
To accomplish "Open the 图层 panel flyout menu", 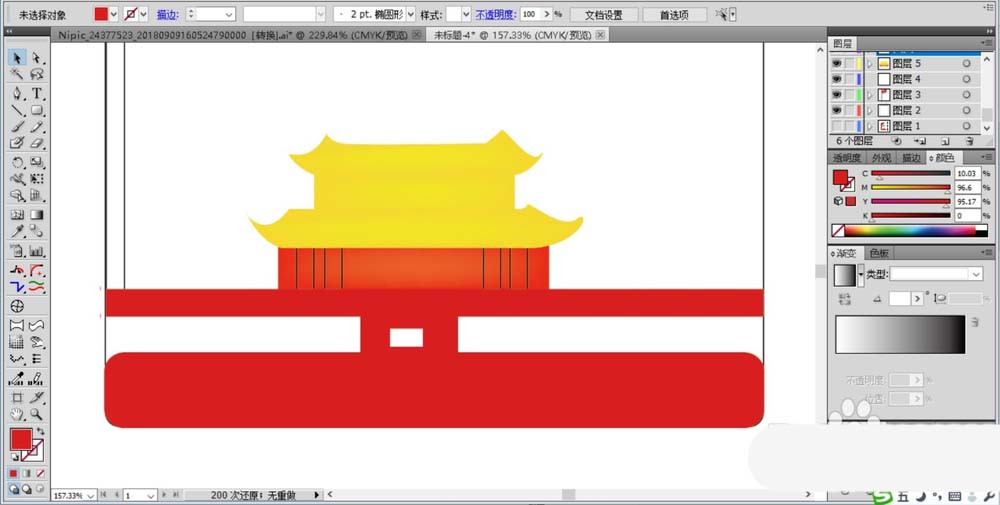I will (x=988, y=43).
